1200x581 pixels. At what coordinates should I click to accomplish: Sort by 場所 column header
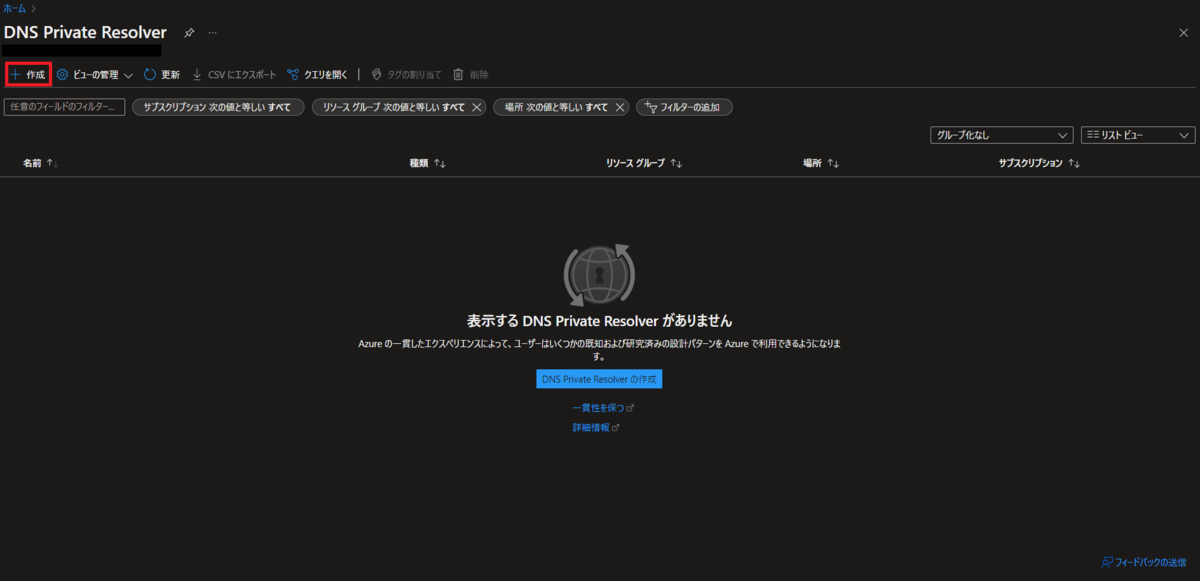[x=820, y=163]
